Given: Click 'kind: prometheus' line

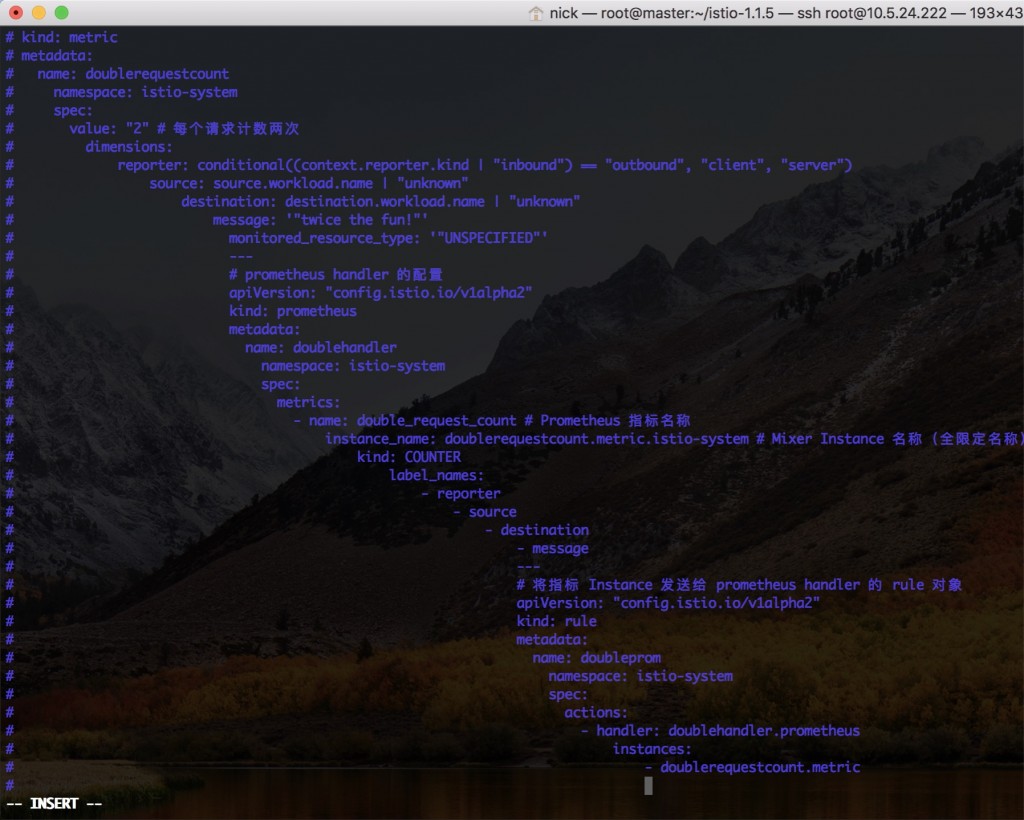Looking at the screenshot, I should pos(293,311).
